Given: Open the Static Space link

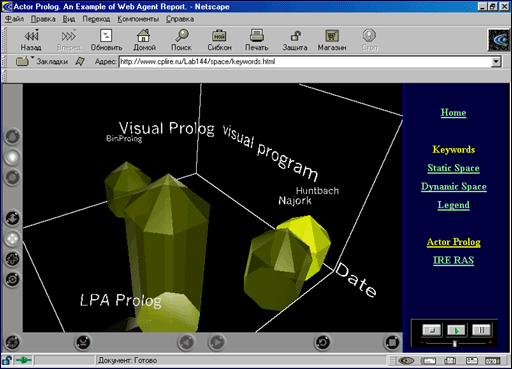Looking at the screenshot, I should point(453,168).
